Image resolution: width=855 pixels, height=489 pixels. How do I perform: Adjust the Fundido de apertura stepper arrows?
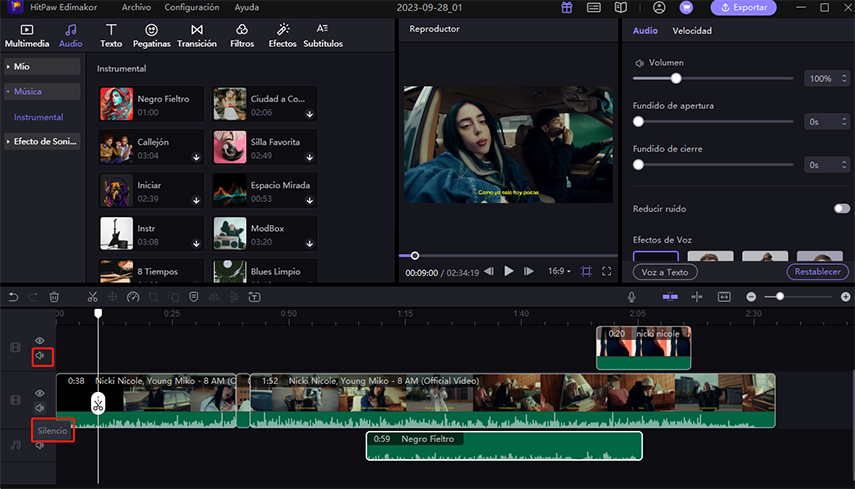844,122
